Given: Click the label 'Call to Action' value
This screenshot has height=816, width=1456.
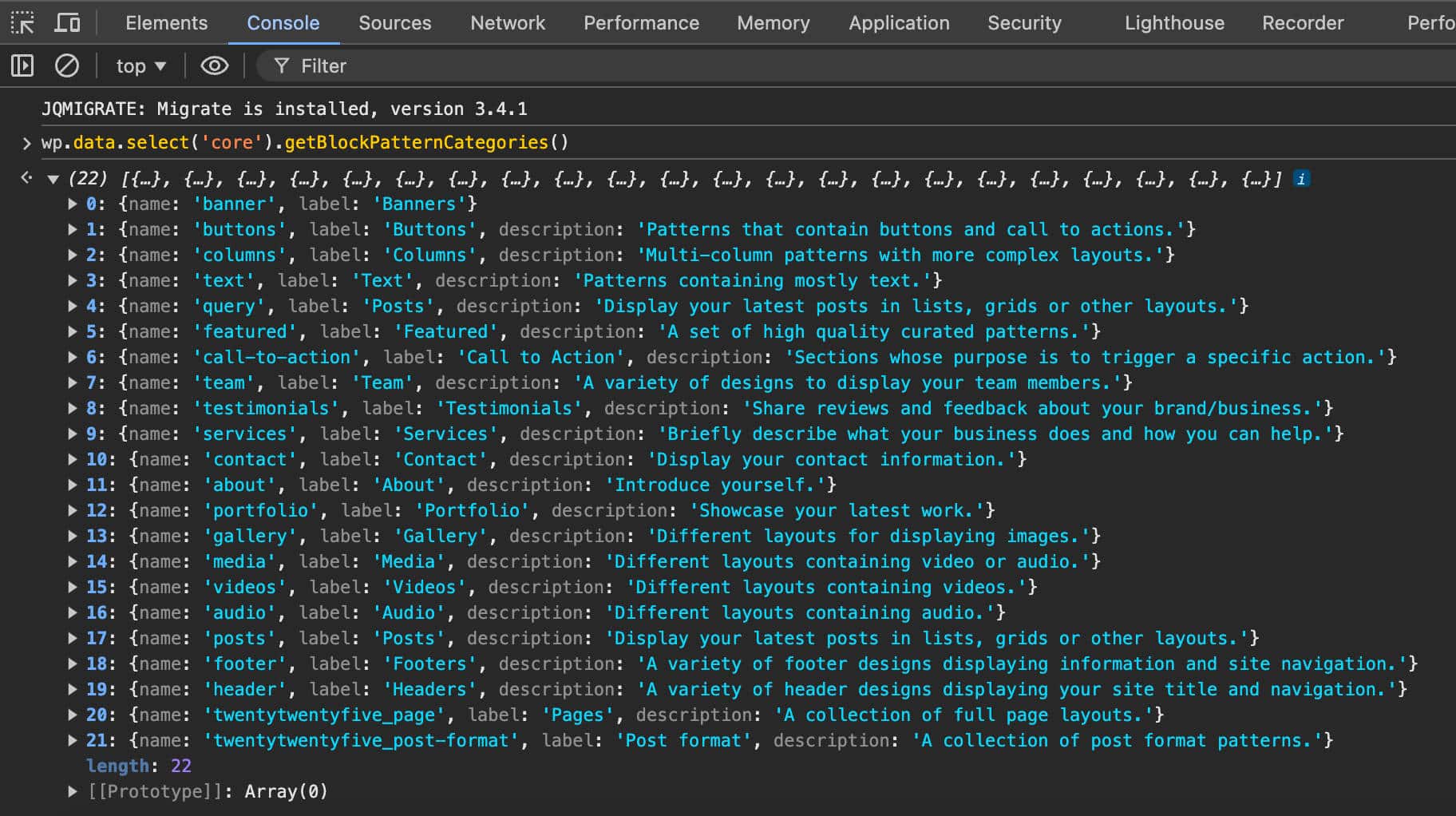Looking at the screenshot, I should [x=540, y=357].
